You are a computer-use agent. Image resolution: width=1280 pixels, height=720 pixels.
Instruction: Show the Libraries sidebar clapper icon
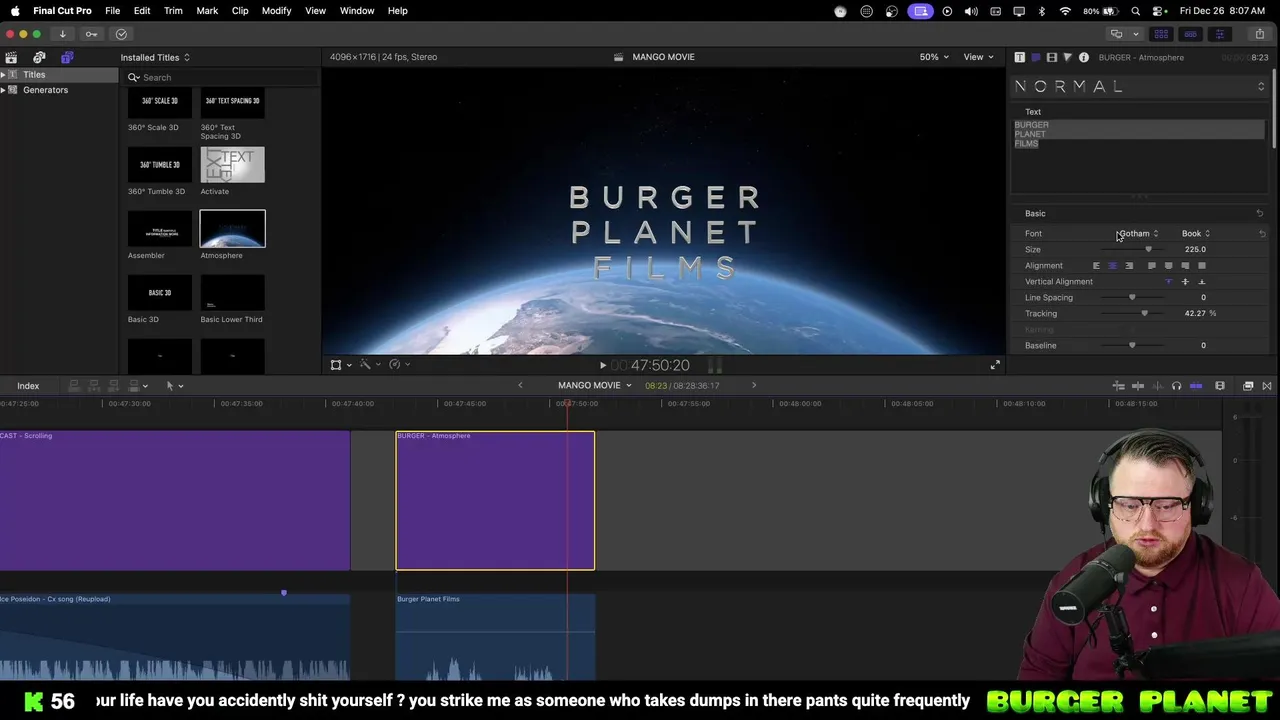[11, 57]
